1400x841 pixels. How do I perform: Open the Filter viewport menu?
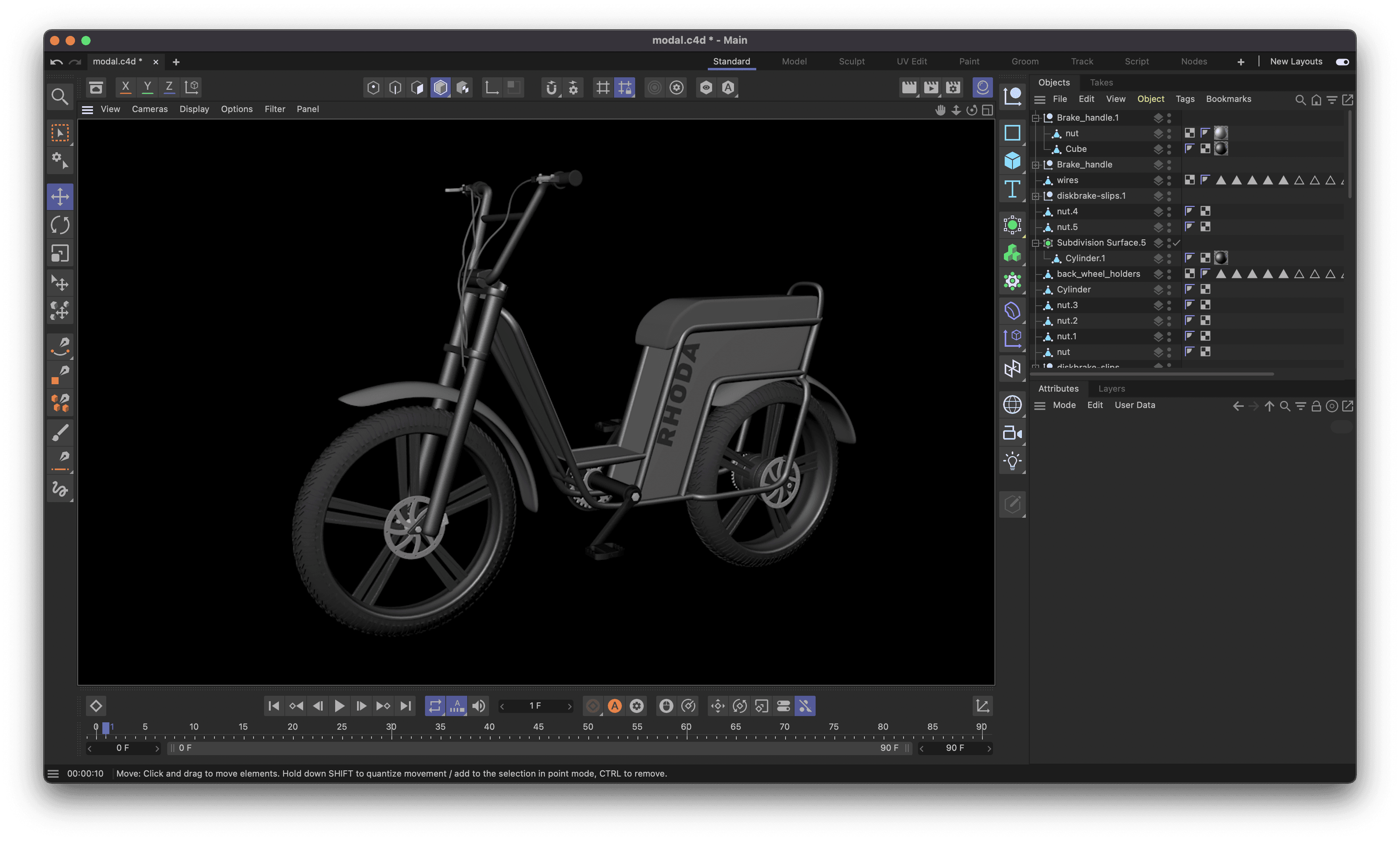(x=274, y=109)
